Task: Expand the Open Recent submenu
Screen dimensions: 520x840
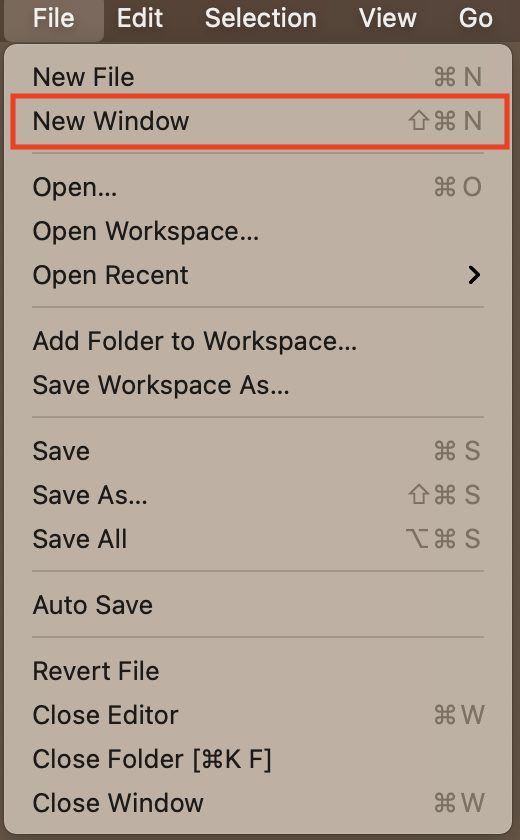Action: pyautogui.click(x=258, y=275)
